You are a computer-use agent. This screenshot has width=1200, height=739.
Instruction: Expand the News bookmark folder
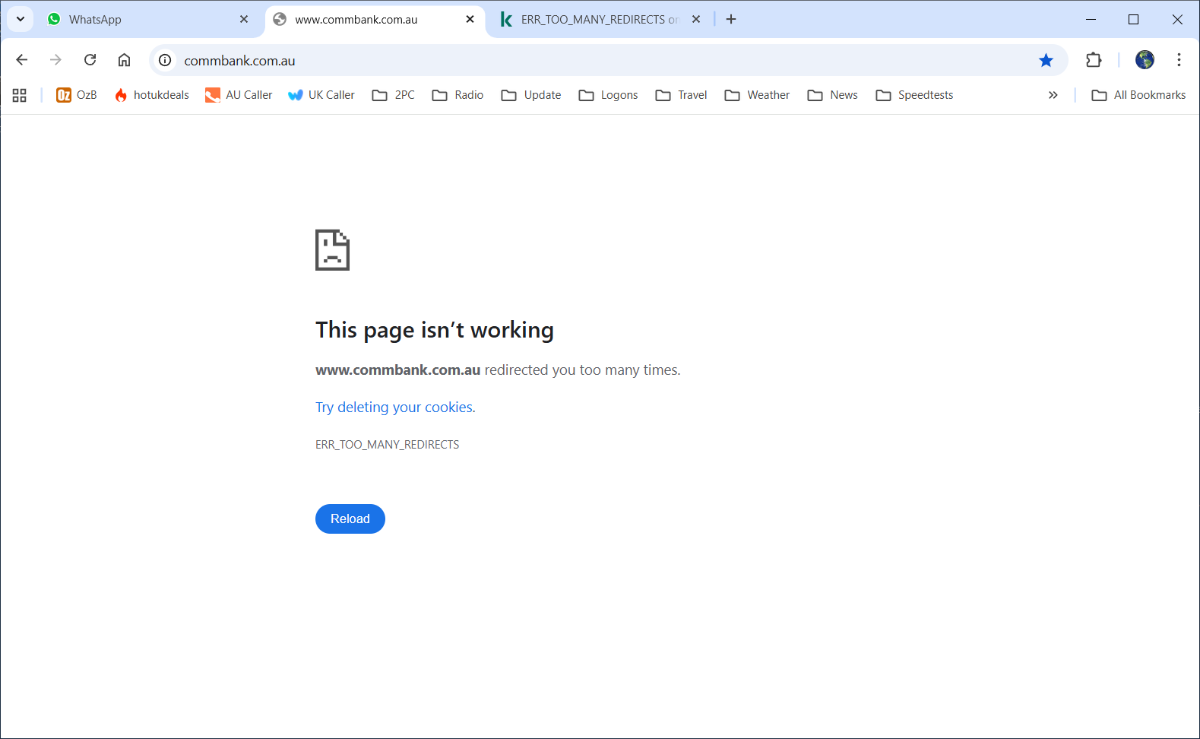coord(832,95)
